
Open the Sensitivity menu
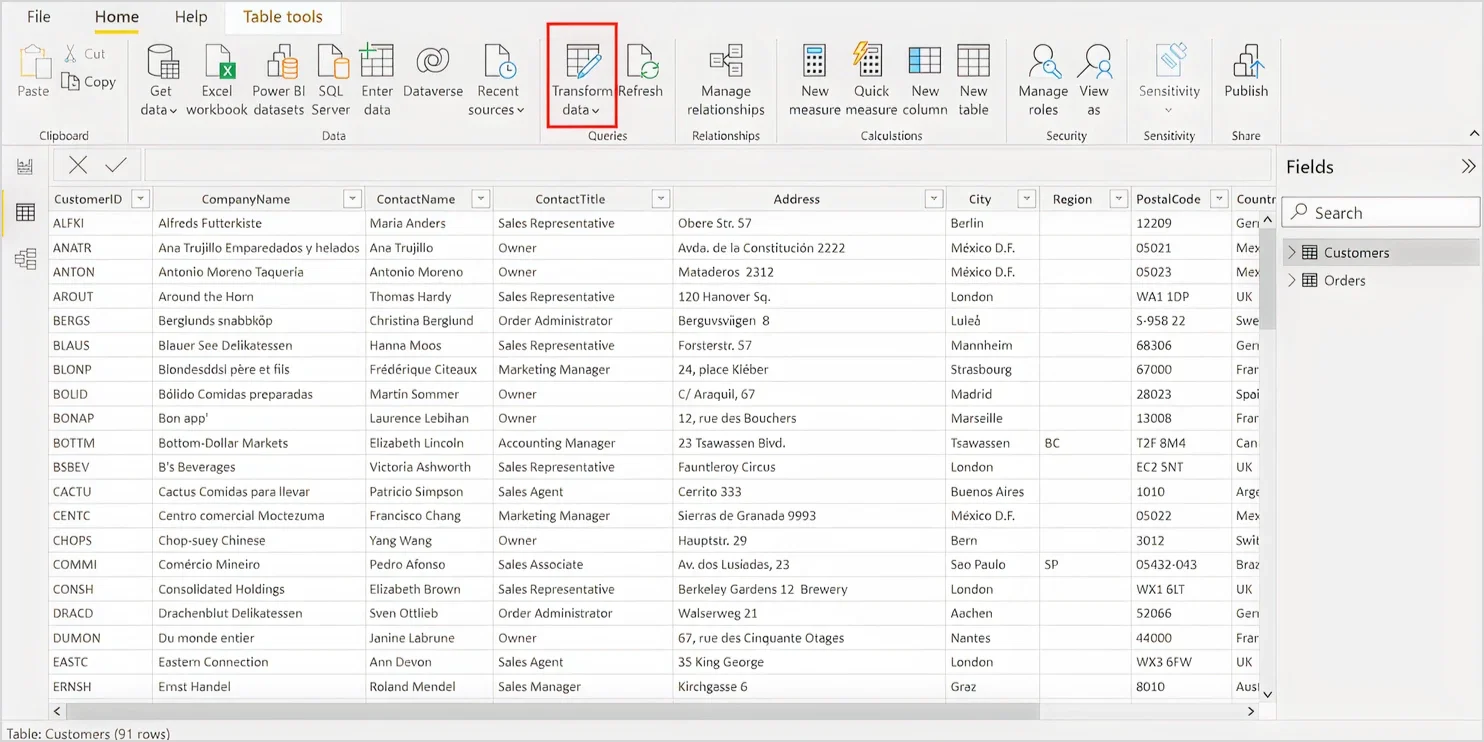click(x=1169, y=80)
